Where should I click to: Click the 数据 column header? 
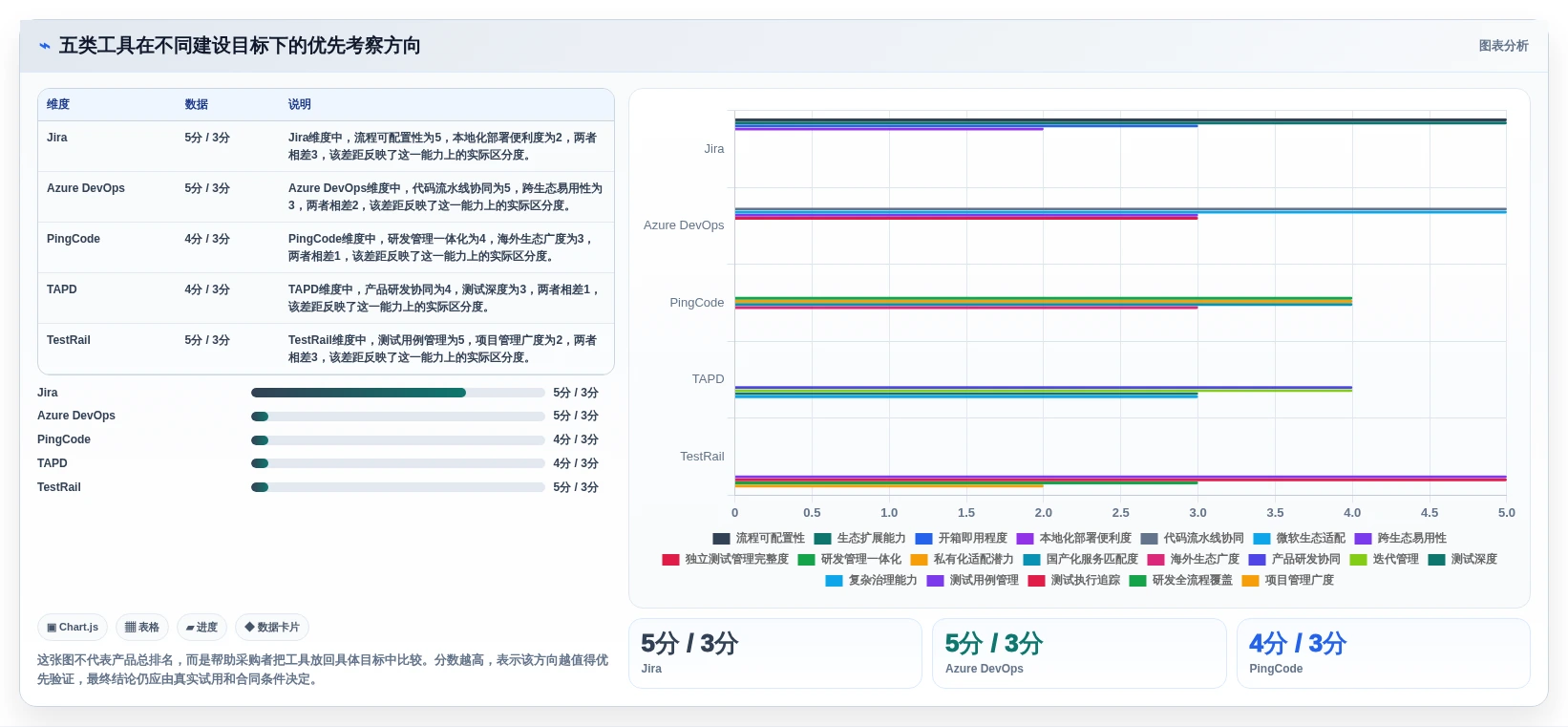[x=196, y=104]
